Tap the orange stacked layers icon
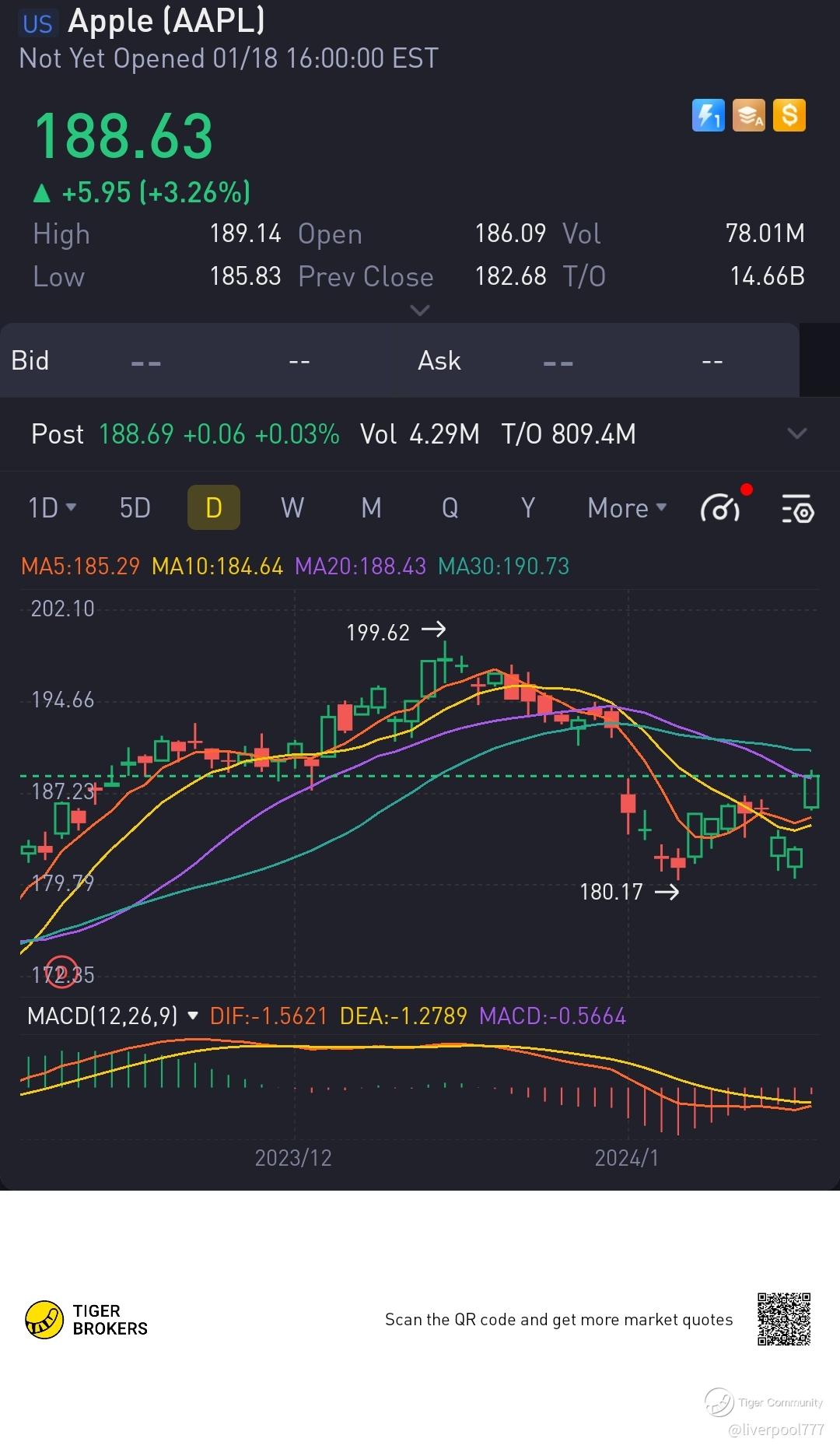The height and width of the screenshot is (1449, 840). [x=748, y=116]
